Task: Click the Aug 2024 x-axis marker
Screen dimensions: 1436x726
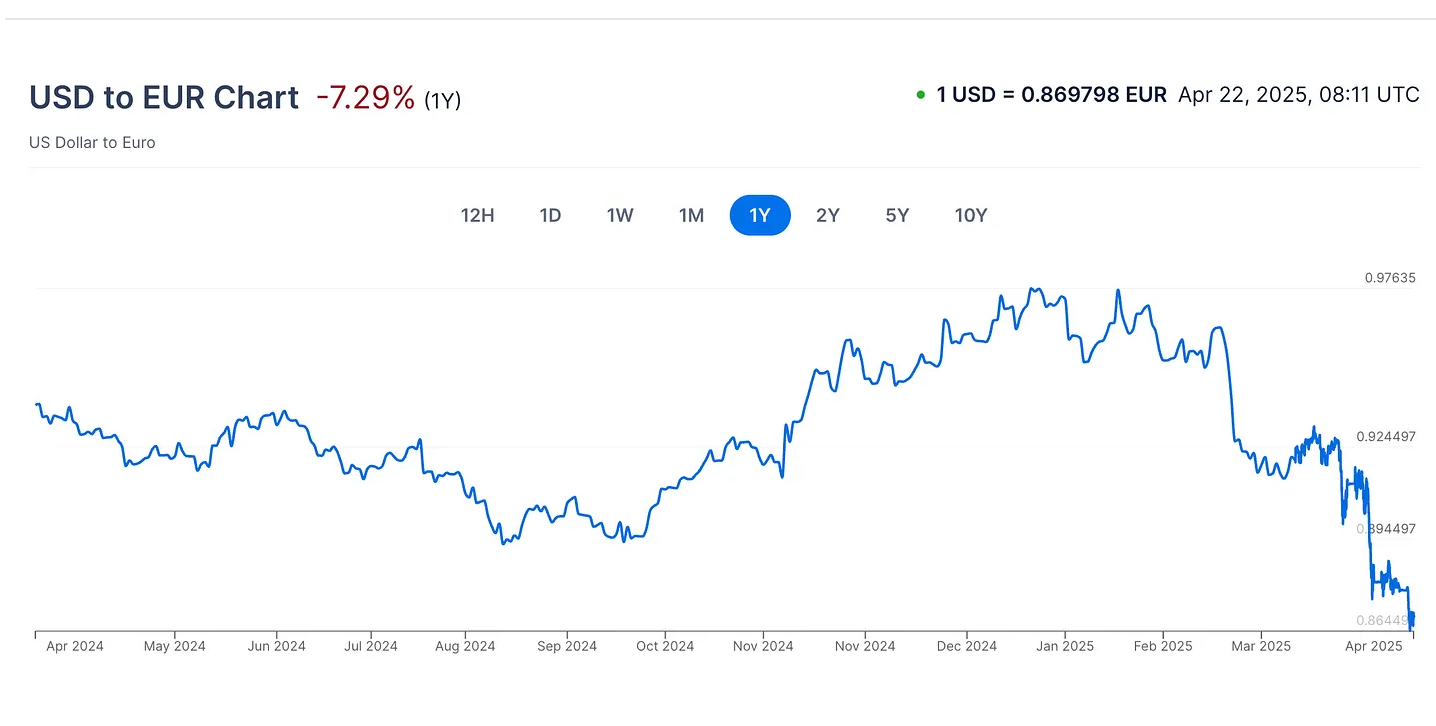Action: click(x=466, y=646)
